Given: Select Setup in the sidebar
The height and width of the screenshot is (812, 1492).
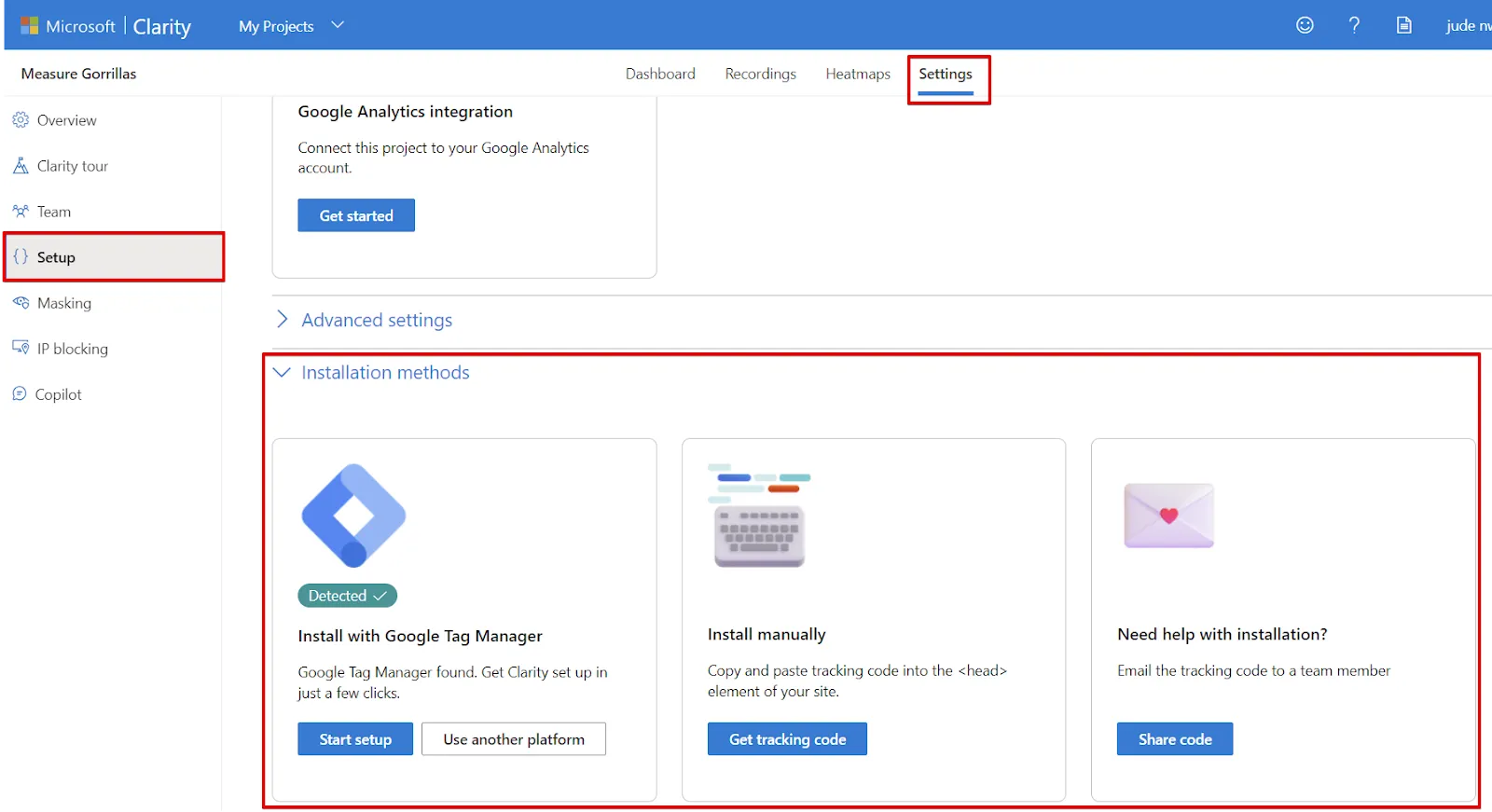Looking at the screenshot, I should click(x=114, y=257).
